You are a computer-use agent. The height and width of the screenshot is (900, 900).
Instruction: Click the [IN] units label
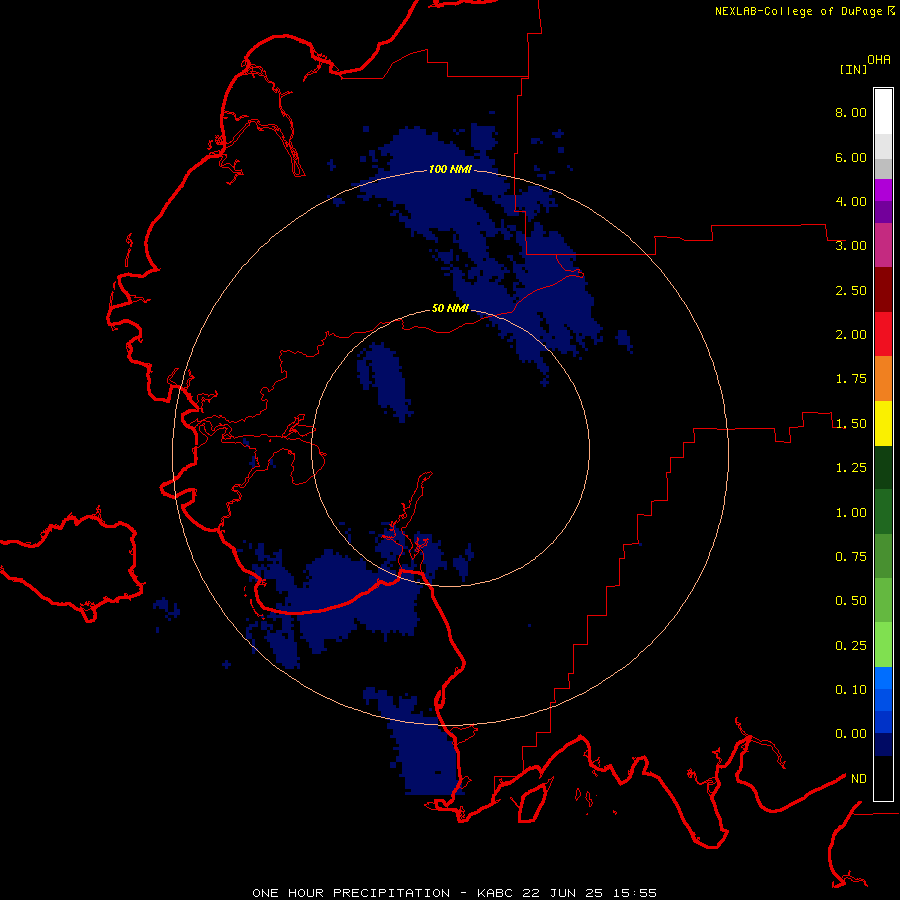click(853, 69)
